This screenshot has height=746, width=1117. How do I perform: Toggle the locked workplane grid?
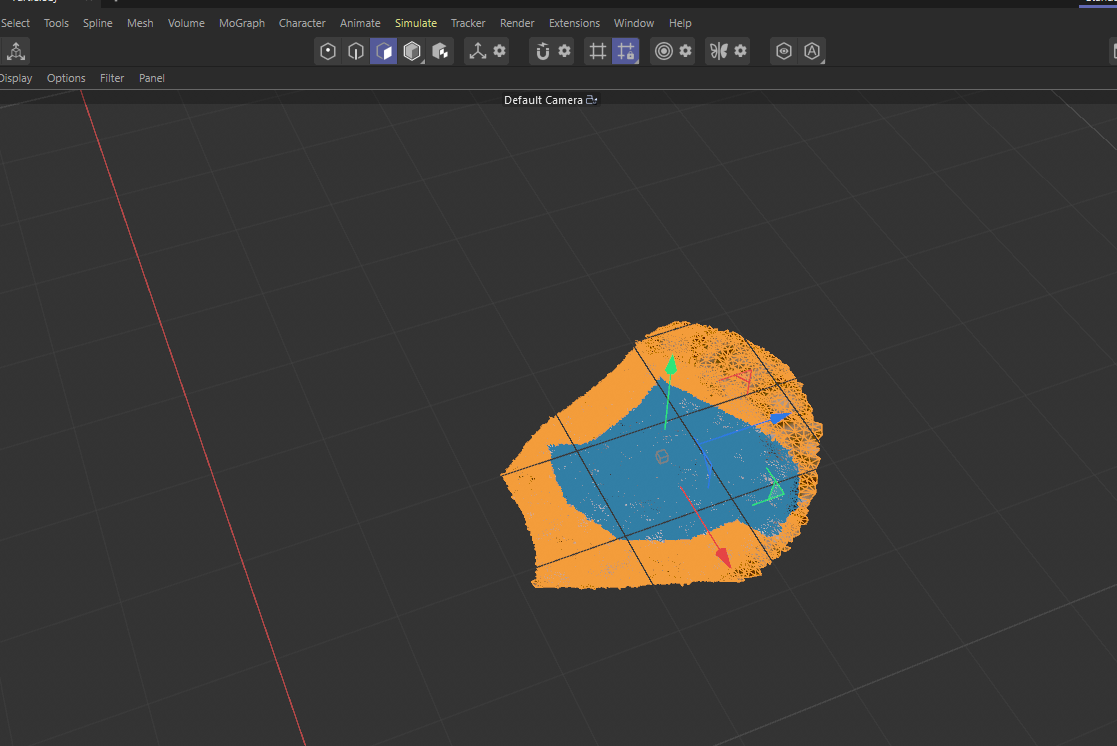tap(625, 51)
